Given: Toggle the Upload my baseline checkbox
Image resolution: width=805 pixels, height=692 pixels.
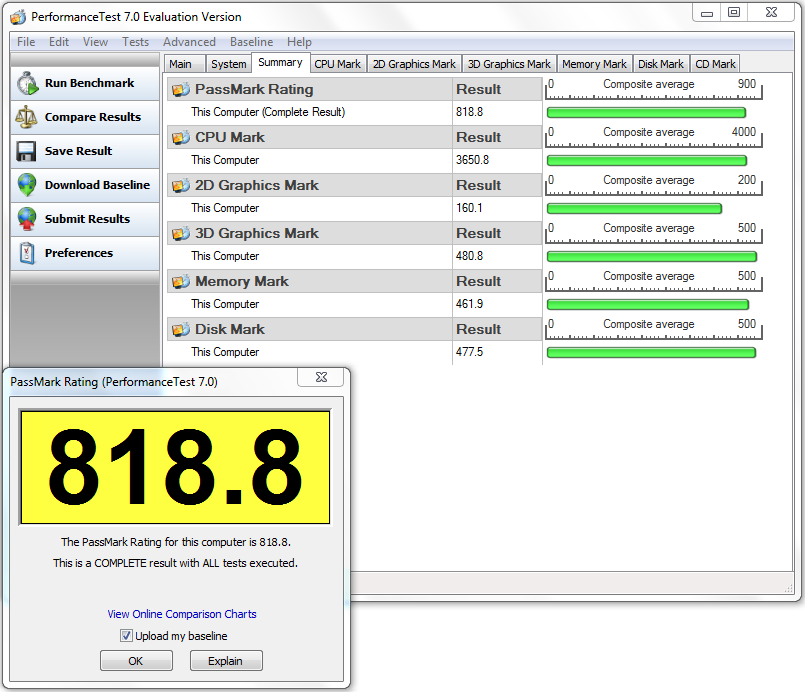Looking at the screenshot, I should [x=126, y=636].
